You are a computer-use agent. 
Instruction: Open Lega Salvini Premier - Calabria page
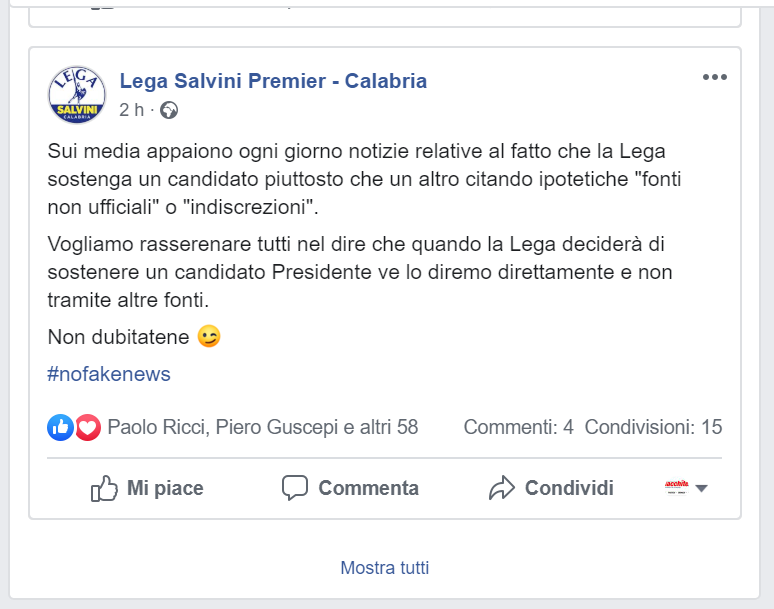(x=273, y=81)
